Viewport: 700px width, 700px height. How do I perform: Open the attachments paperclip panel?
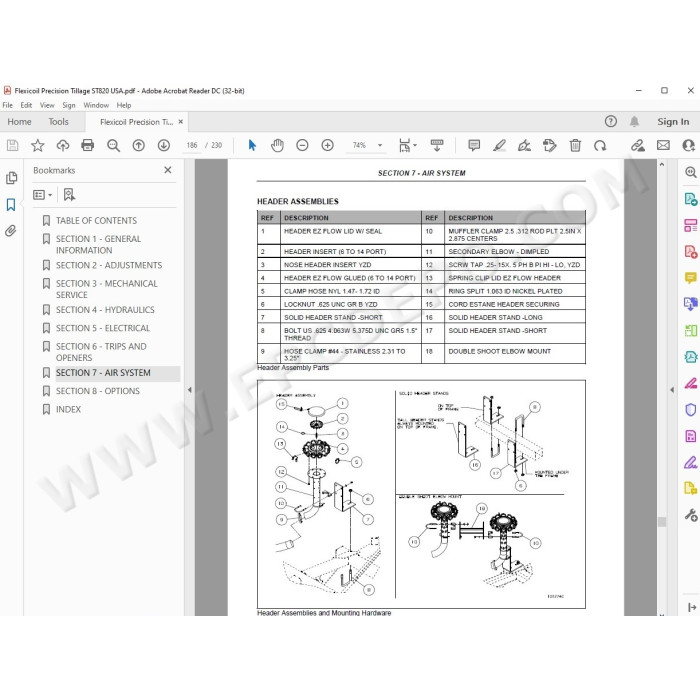tap(11, 231)
